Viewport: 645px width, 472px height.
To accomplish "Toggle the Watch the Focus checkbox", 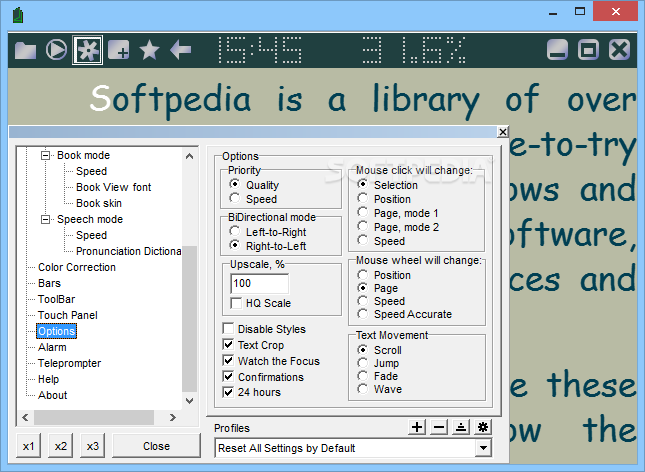I will (x=228, y=360).
